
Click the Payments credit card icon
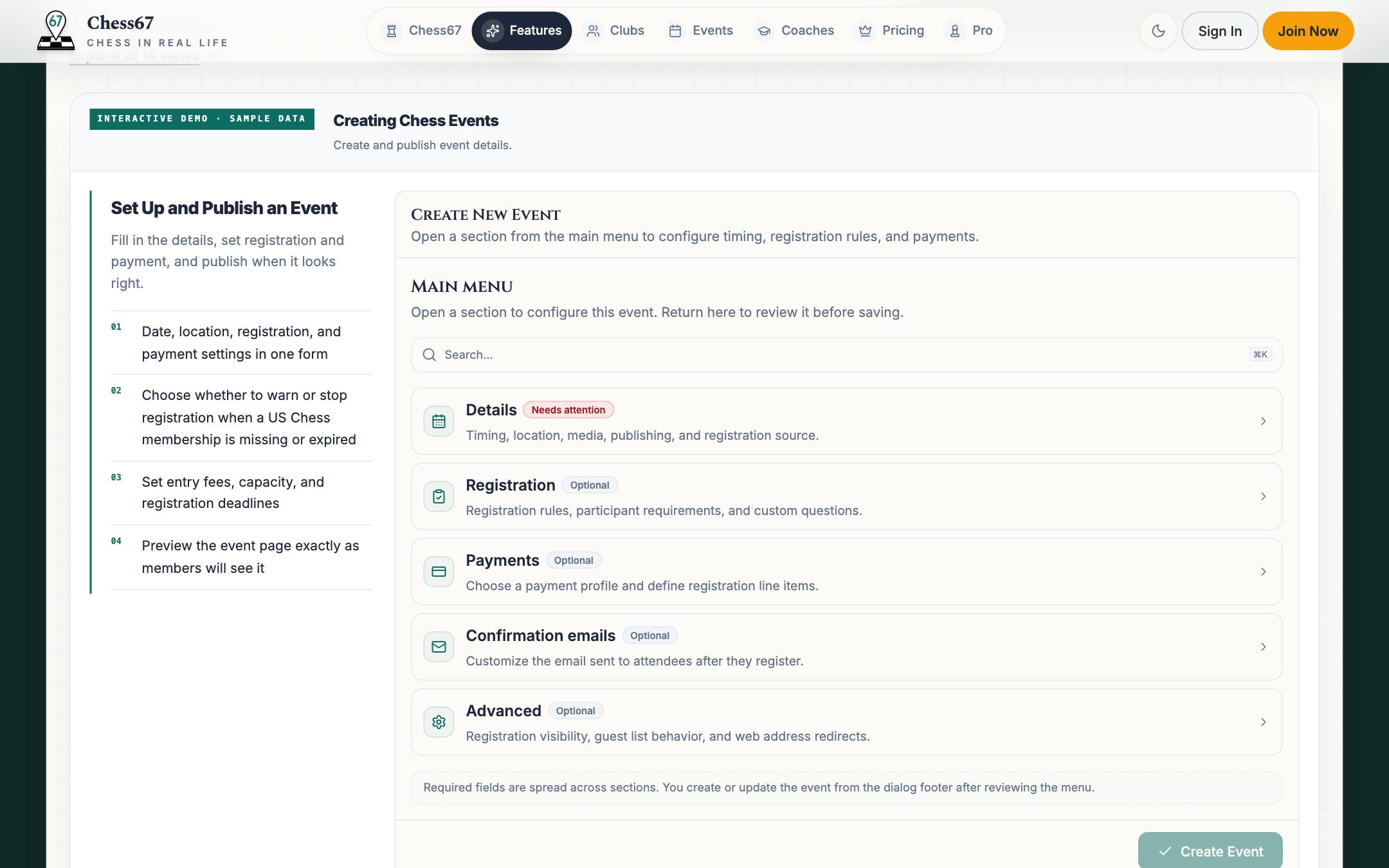coord(439,572)
